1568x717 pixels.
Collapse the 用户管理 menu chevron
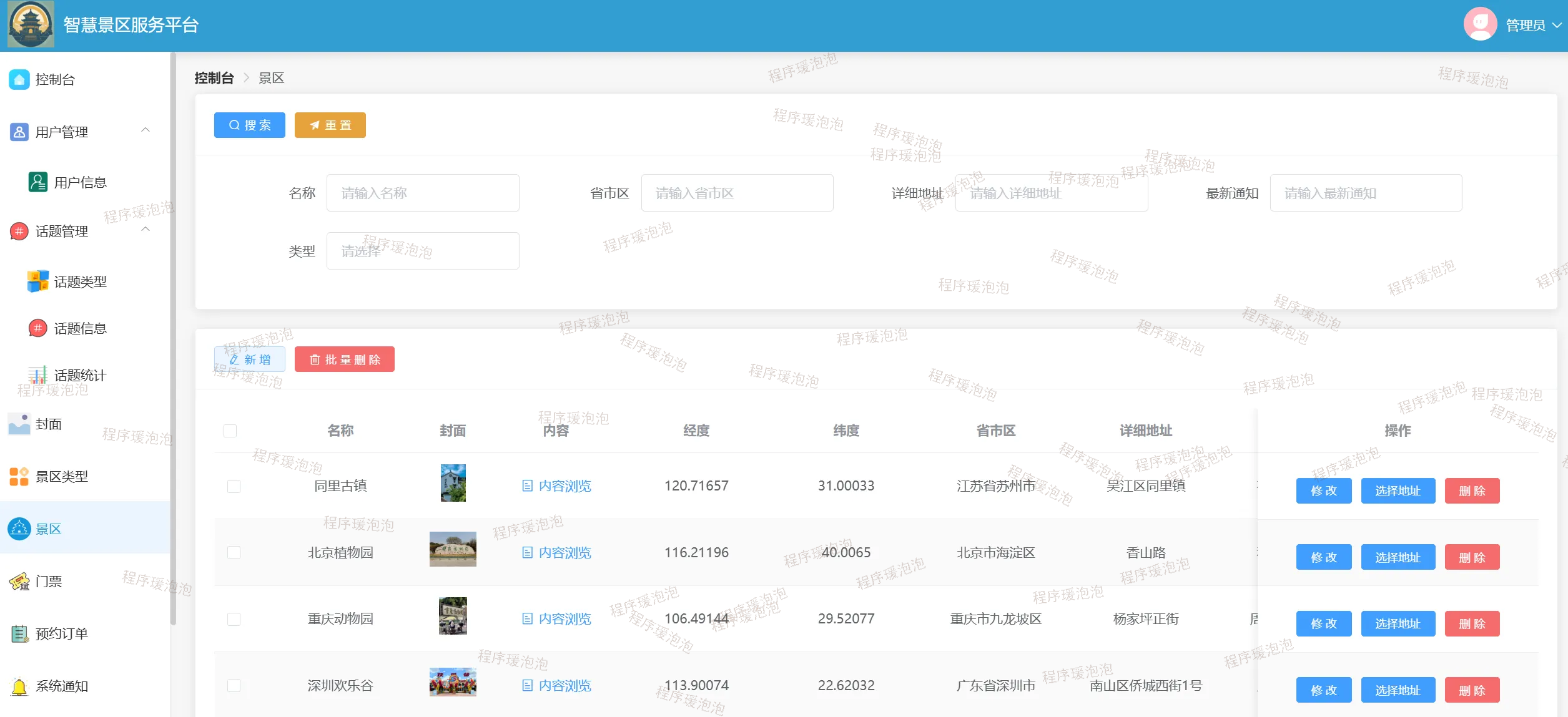click(x=145, y=130)
